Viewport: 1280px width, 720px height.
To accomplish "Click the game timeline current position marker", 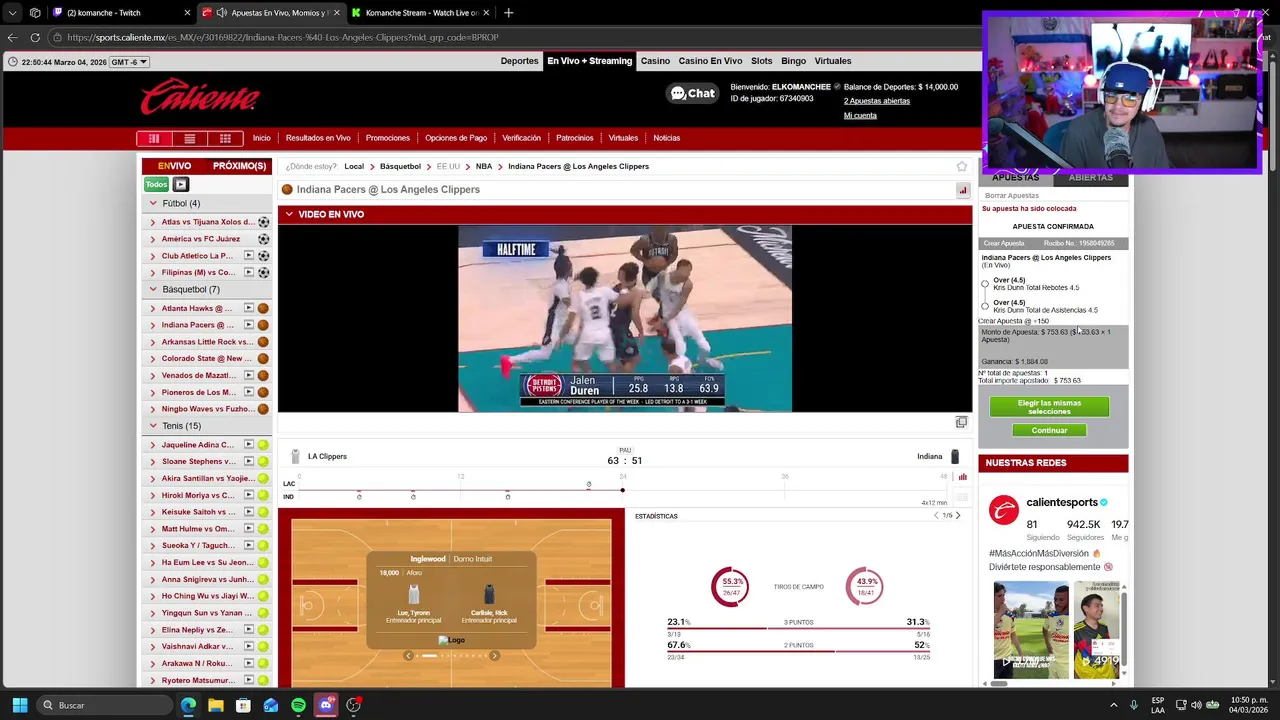I will click(622, 490).
